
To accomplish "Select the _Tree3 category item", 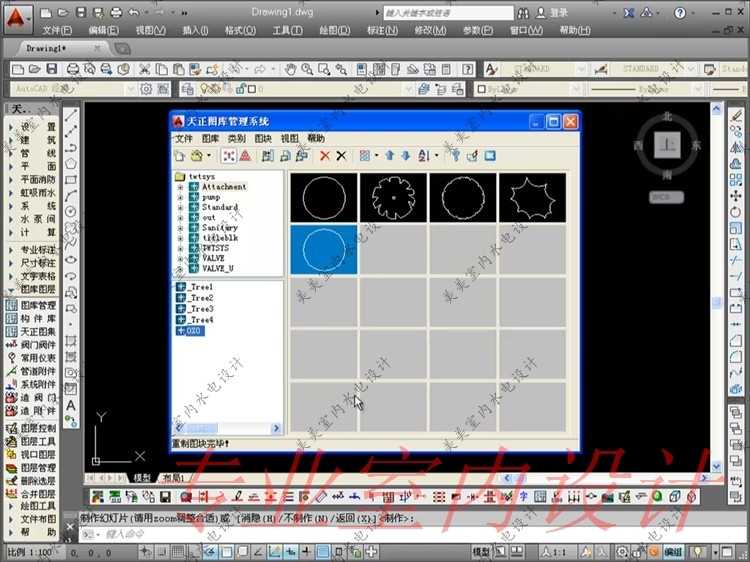I will click(x=195, y=309).
